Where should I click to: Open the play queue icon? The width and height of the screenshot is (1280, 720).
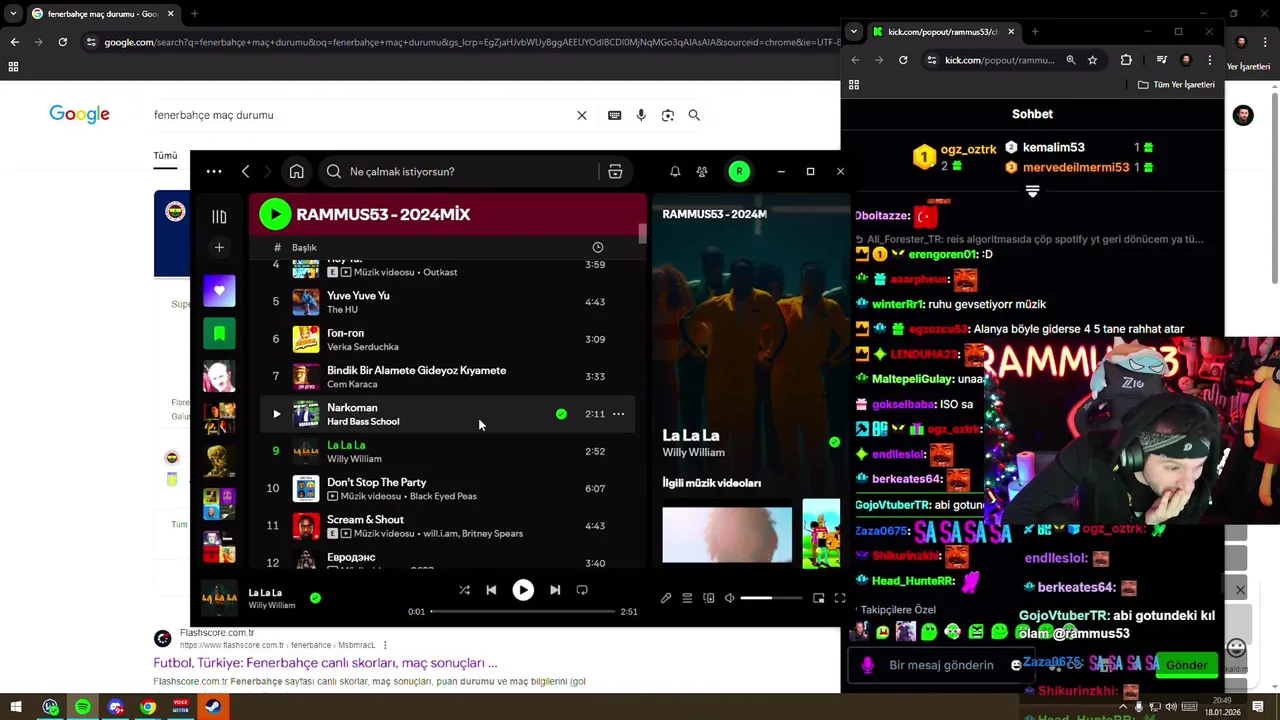click(x=687, y=598)
